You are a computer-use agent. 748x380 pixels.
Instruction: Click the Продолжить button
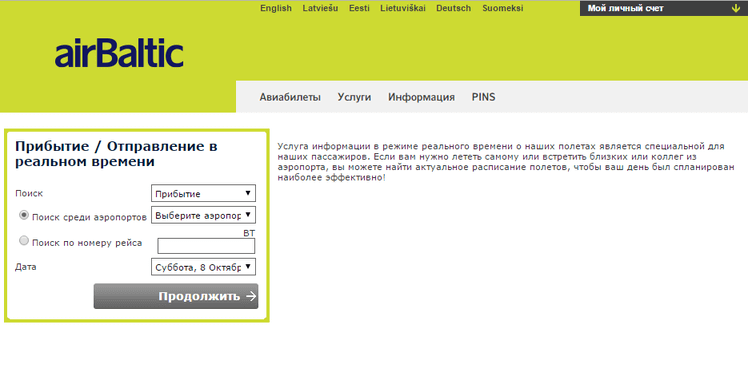176,296
